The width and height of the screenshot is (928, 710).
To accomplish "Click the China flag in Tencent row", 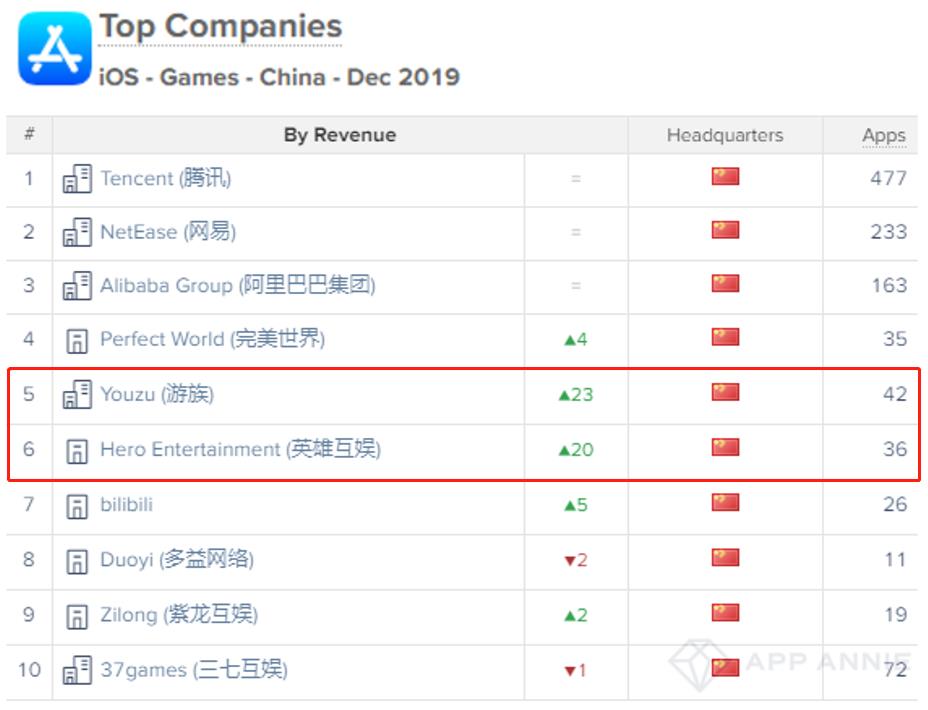I will click(x=725, y=176).
